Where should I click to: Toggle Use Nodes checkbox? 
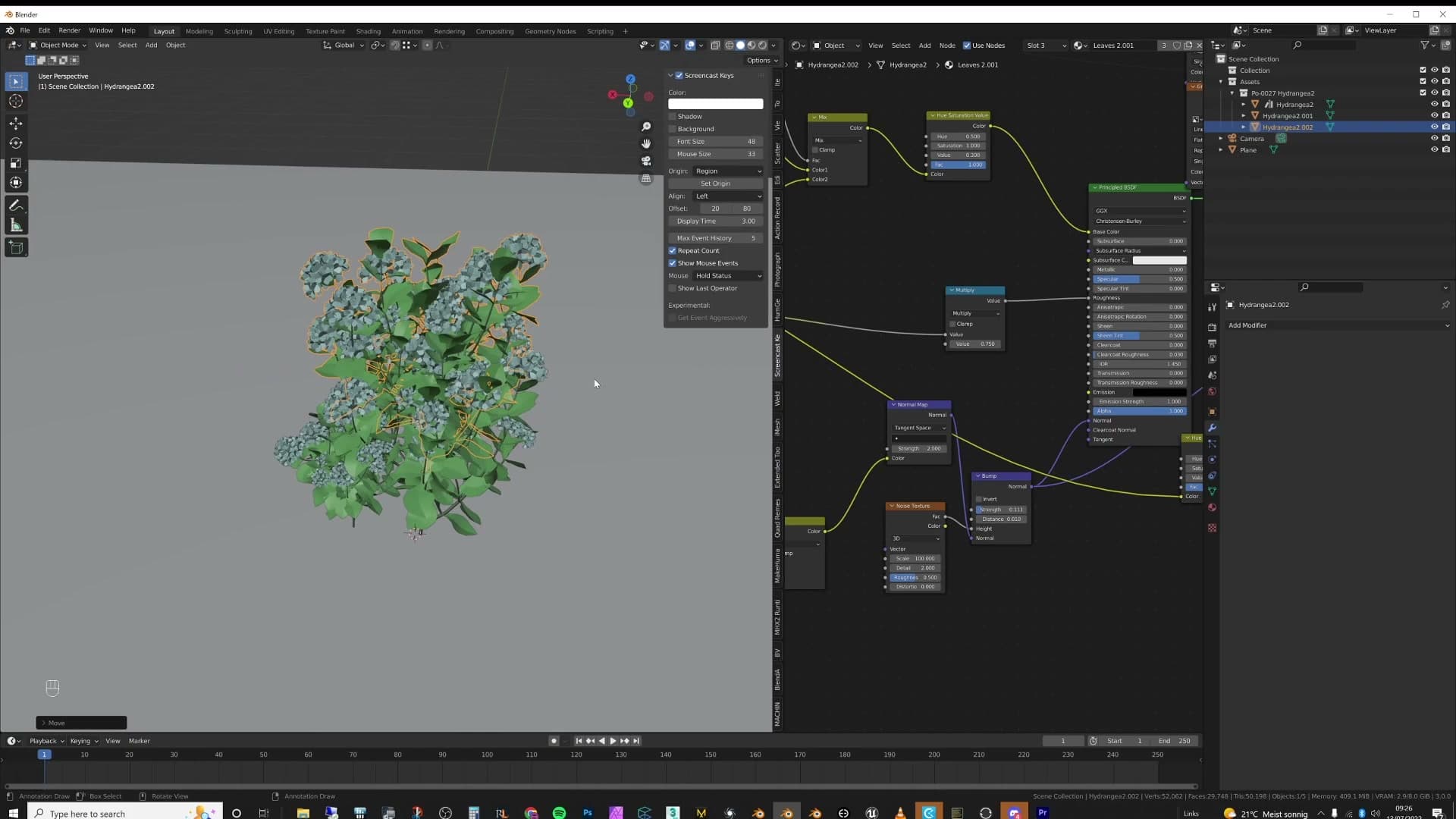[x=967, y=45]
